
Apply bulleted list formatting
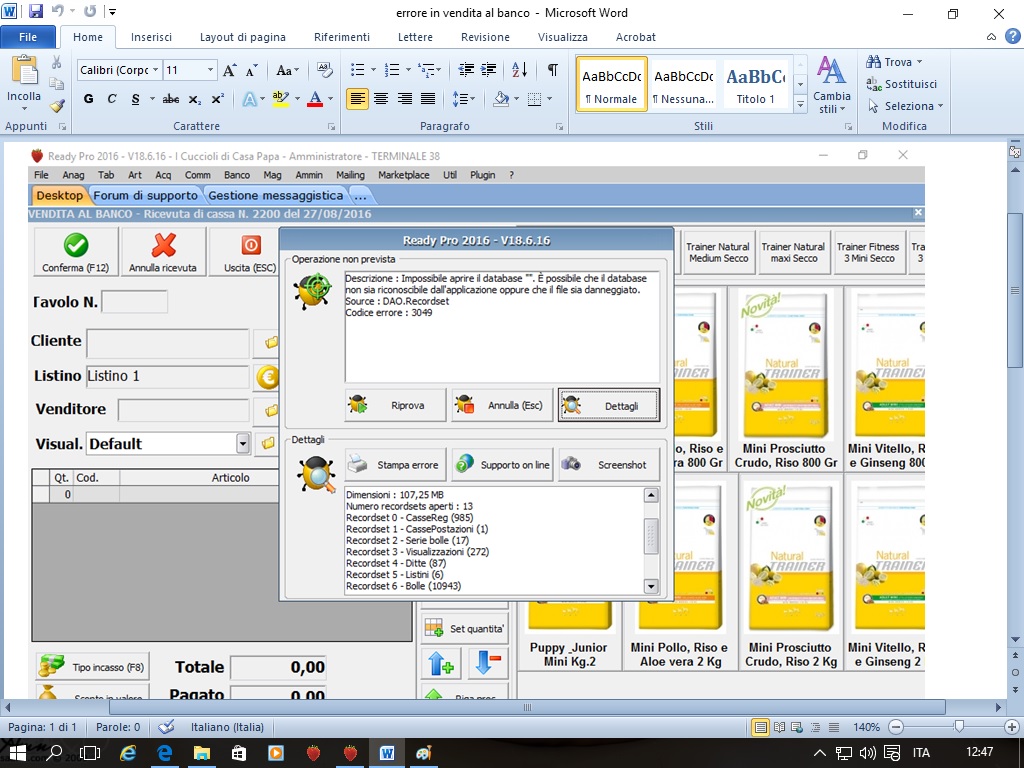pos(358,70)
